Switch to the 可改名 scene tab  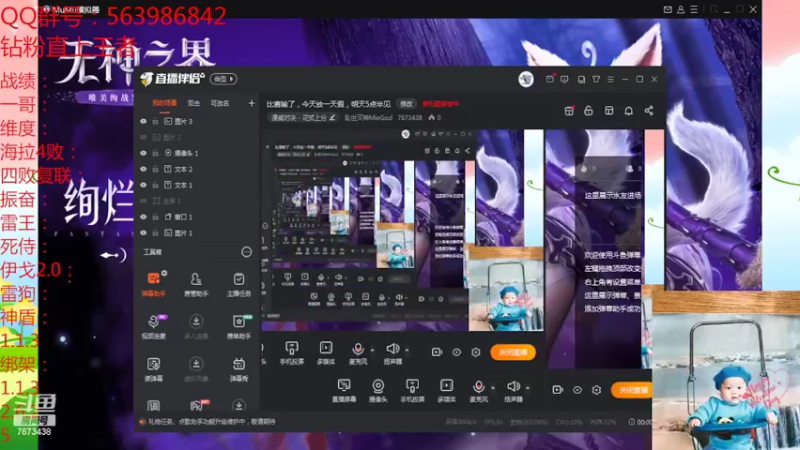tap(220, 104)
